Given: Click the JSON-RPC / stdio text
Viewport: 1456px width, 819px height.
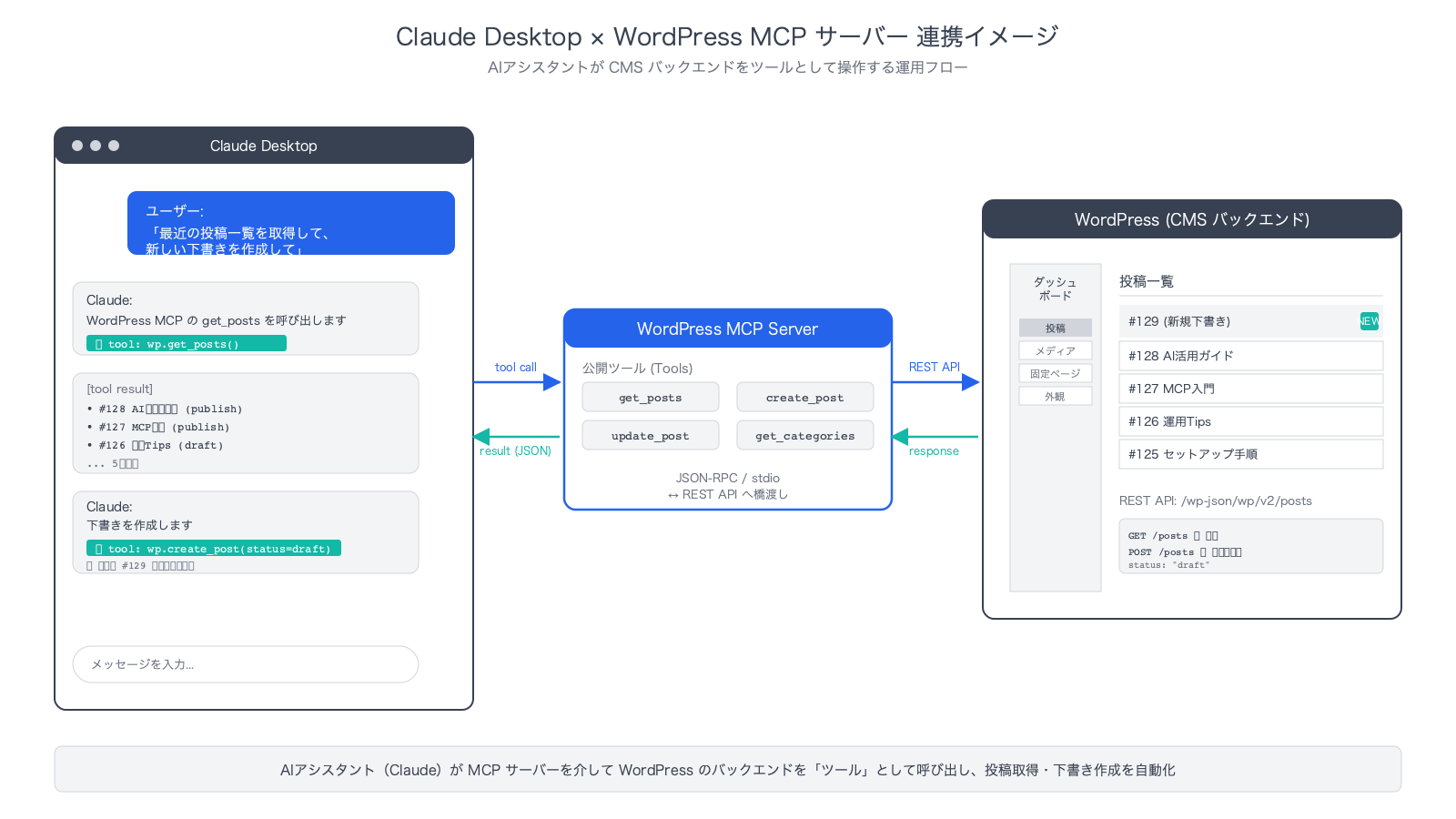Looking at the screenshot, I should coord(728,478).
